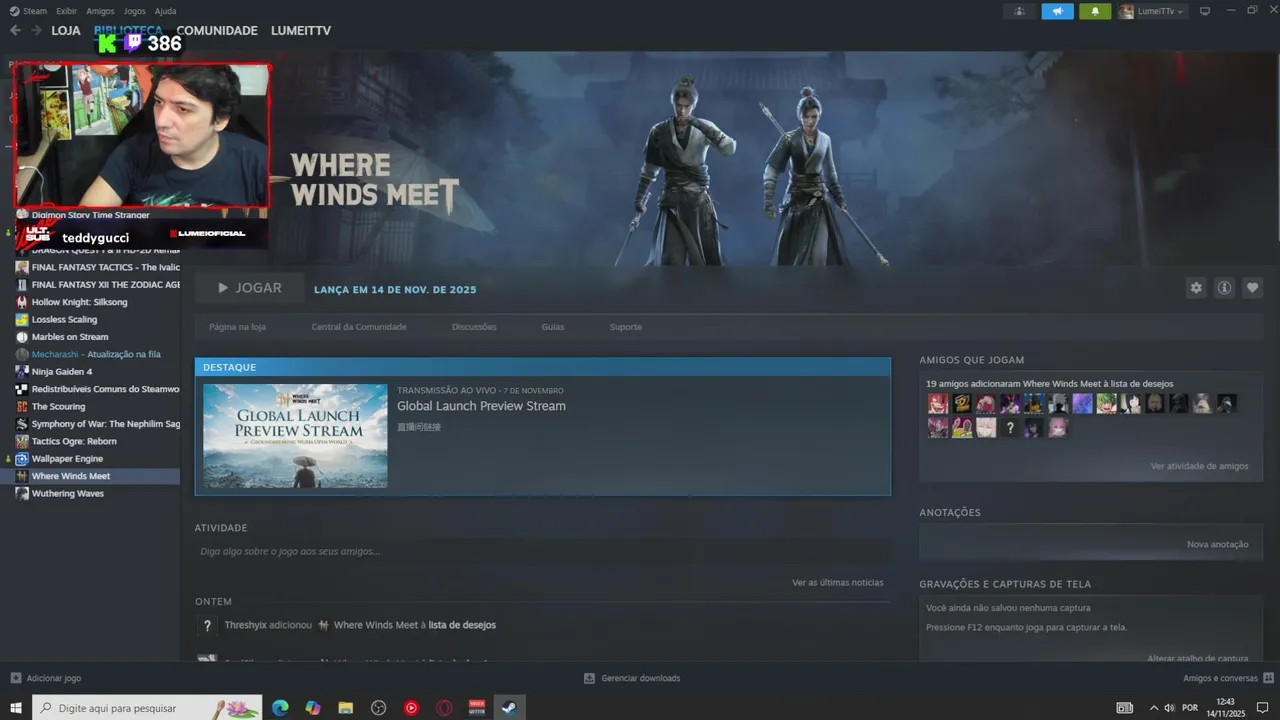Screen dimensions: 1280x720
Task: Click POR language indicator in tray
Action: pos(1190,708)
